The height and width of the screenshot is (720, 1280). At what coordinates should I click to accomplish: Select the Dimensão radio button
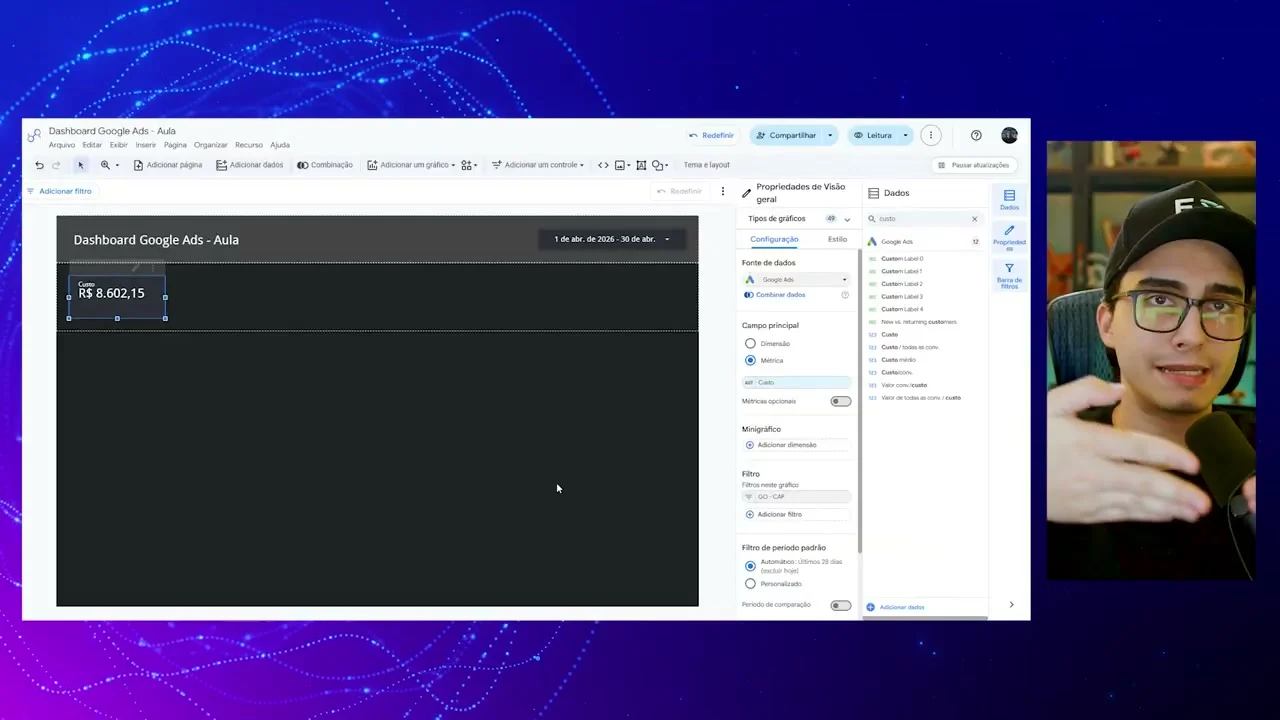click(750, 344)
